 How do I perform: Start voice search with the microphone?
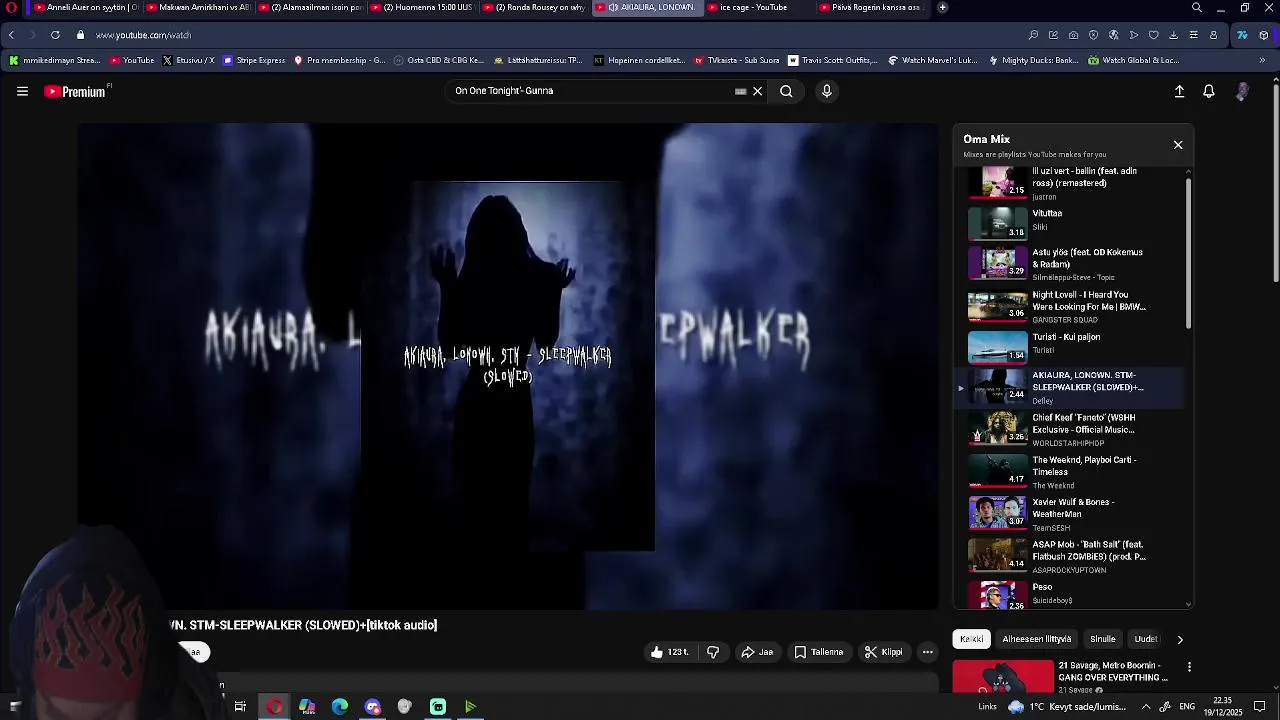tap(826, 91)
